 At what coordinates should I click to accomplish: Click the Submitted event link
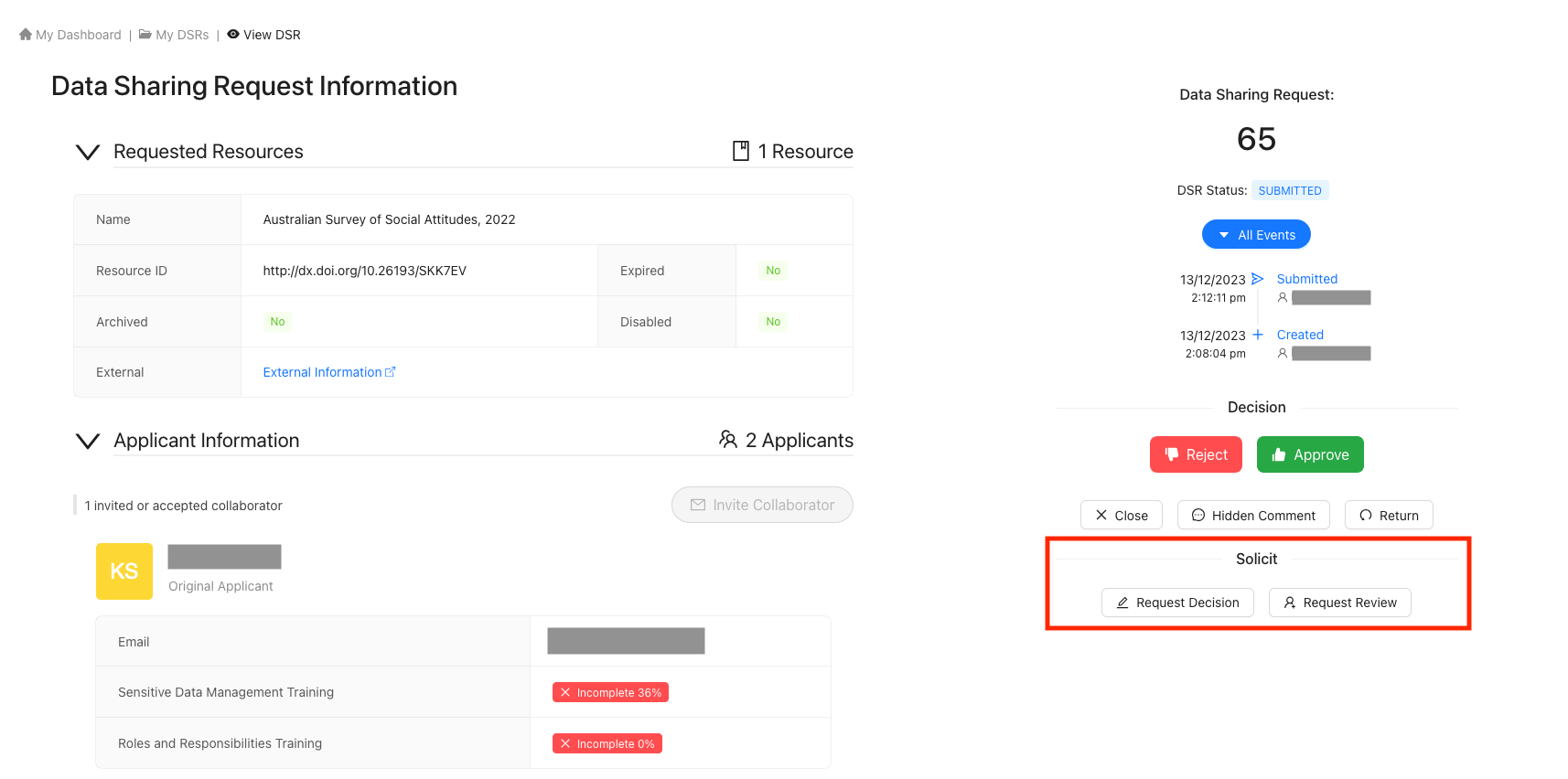[x=1307, y=279]
